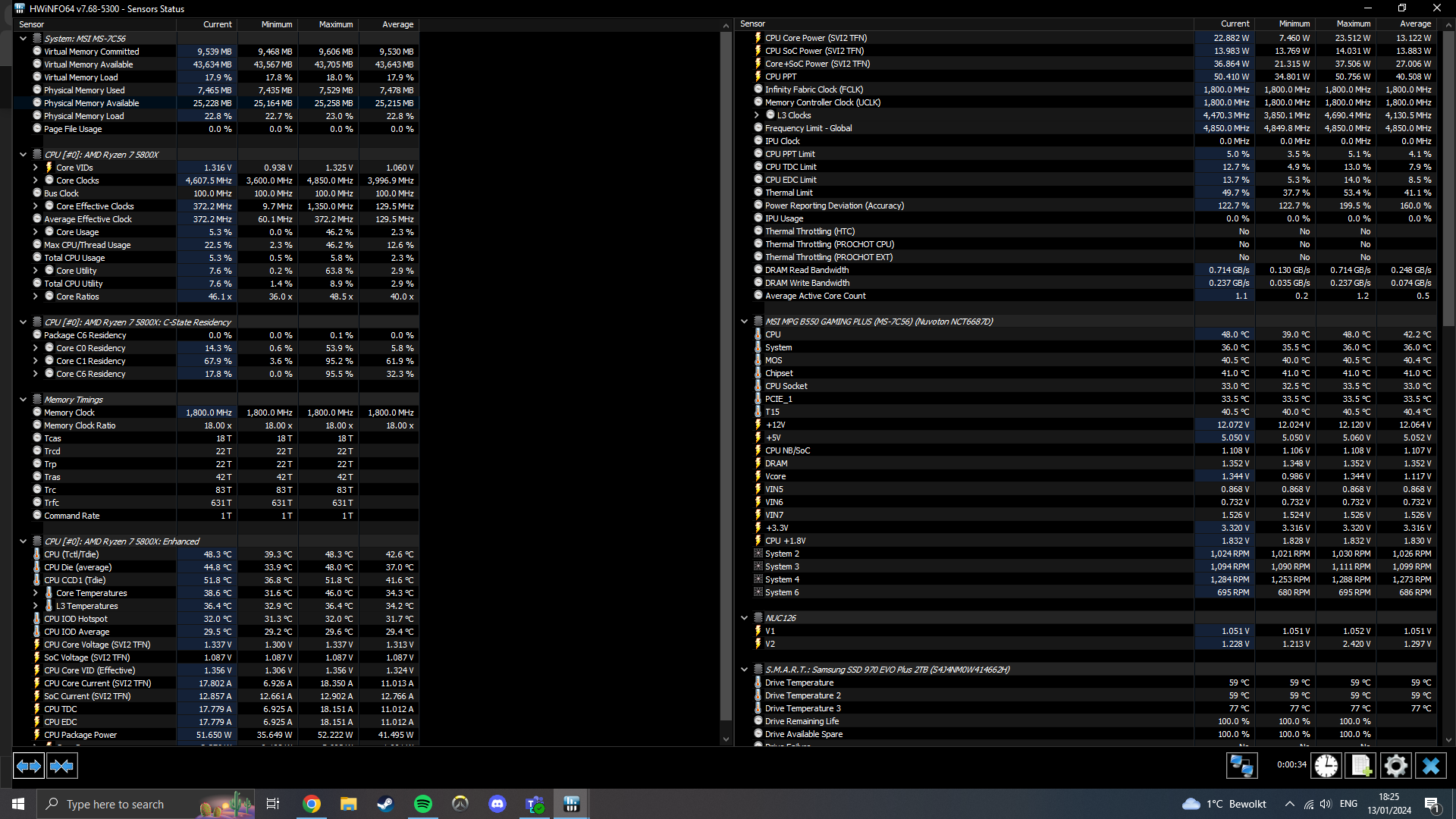
Task: Expand the Core Clocks row
Action: (x=35, y=180)
